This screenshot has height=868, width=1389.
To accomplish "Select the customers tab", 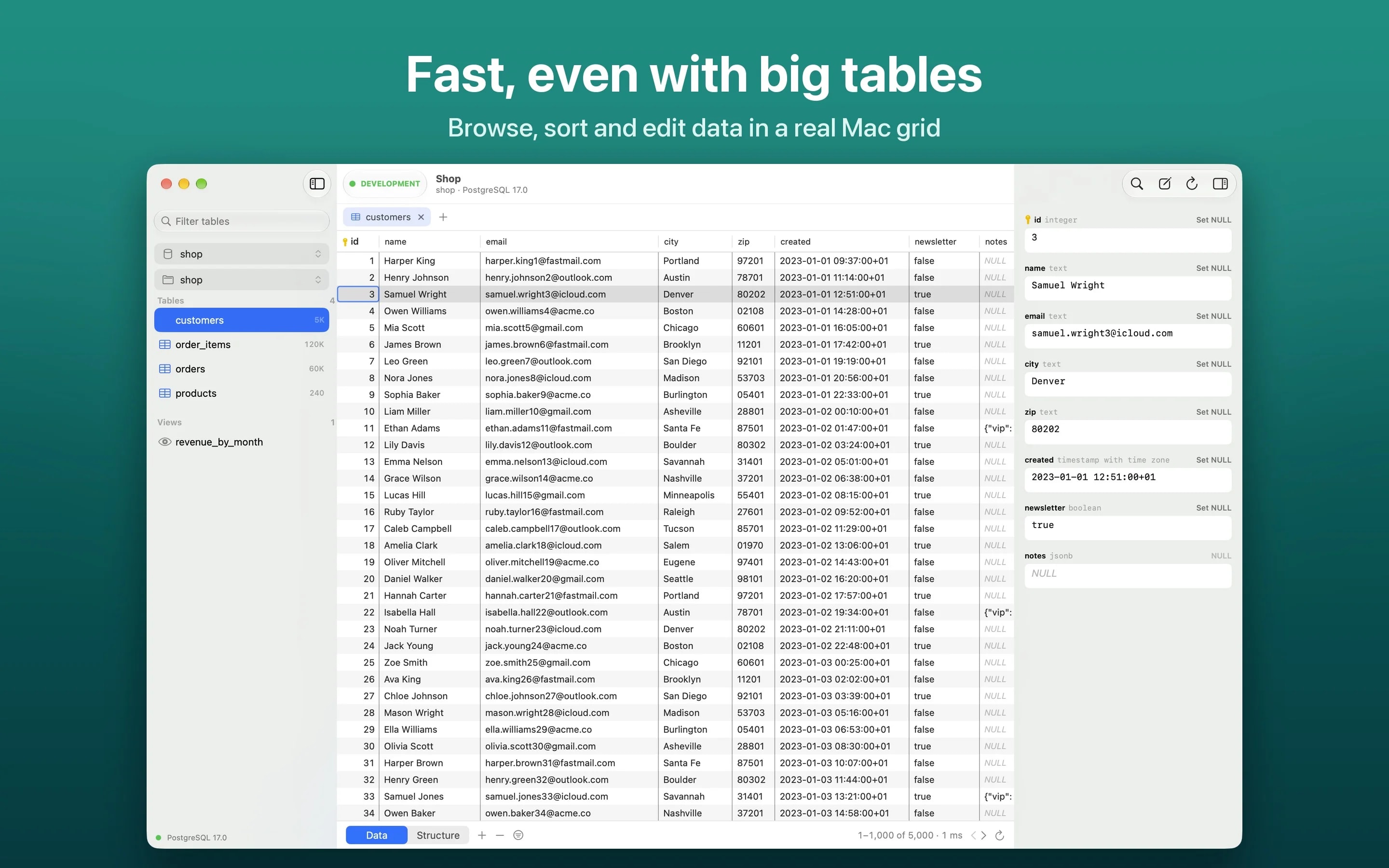I will (387, 217).
